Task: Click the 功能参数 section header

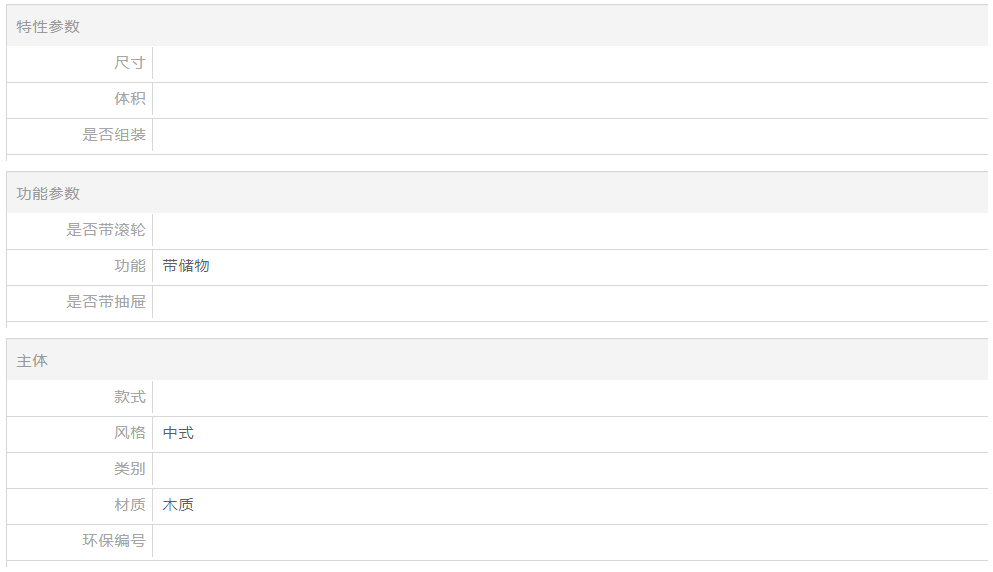Action: [x=48, y=194]
